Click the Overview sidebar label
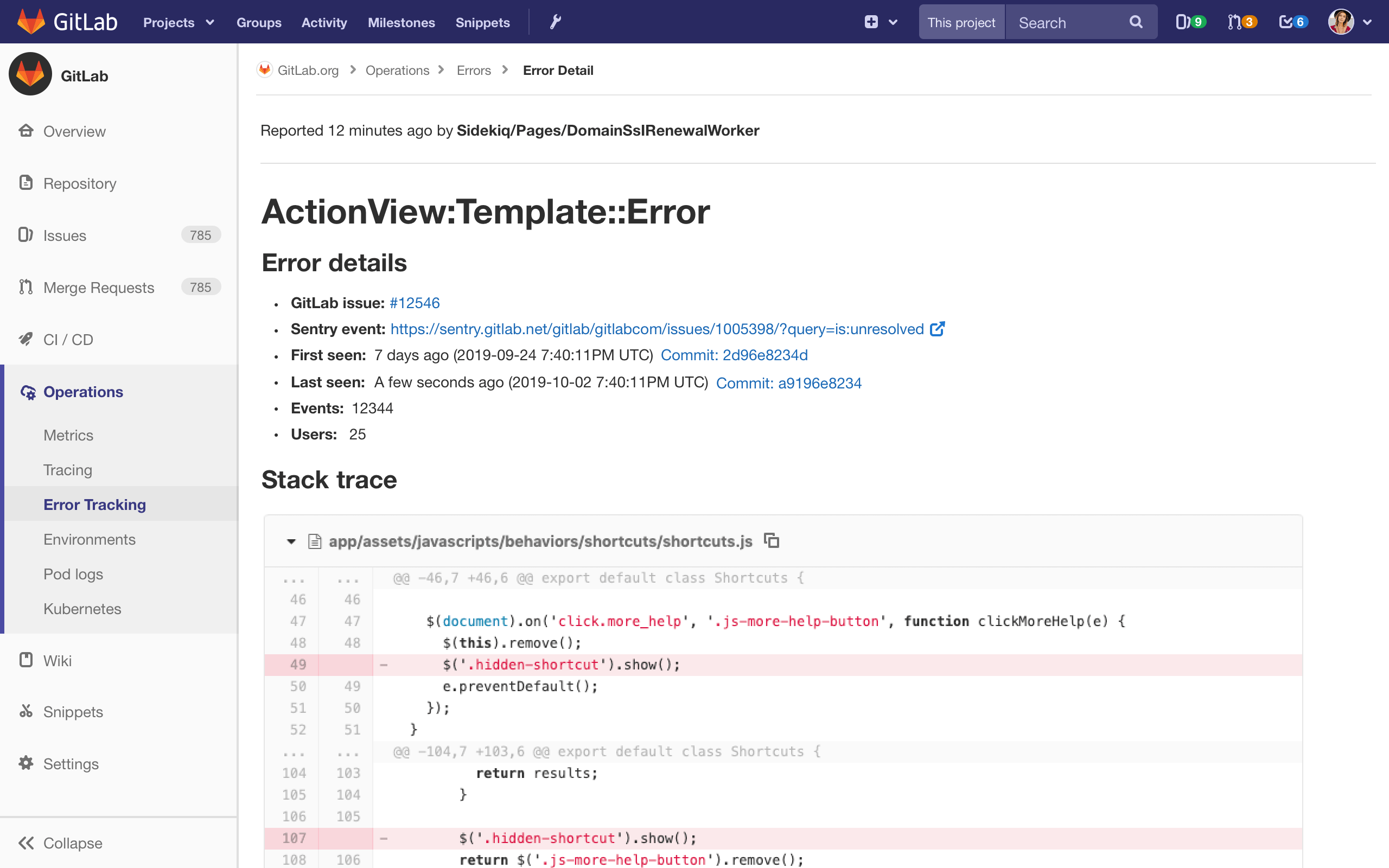 pyautogui.click(x=75, y=131)
